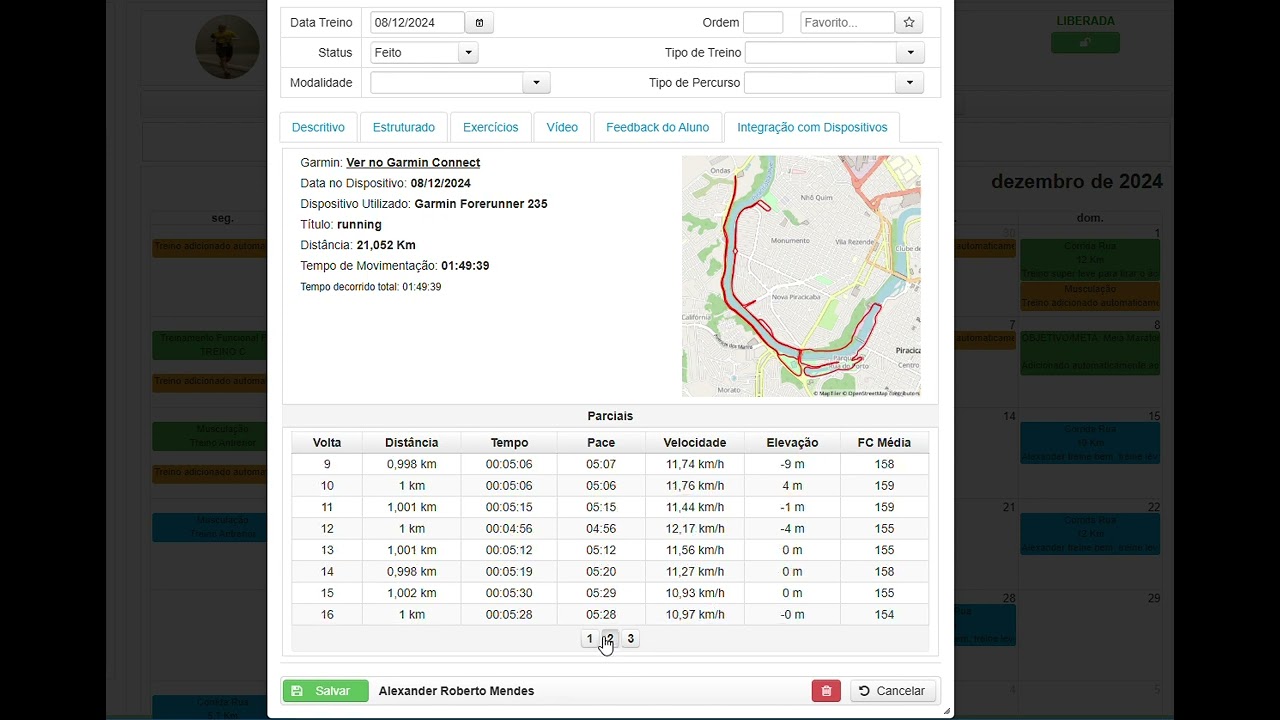Click lap 16 speed 10,97 km/h
The width and height of the screenshot is (1280, 720).
(694, 615)
